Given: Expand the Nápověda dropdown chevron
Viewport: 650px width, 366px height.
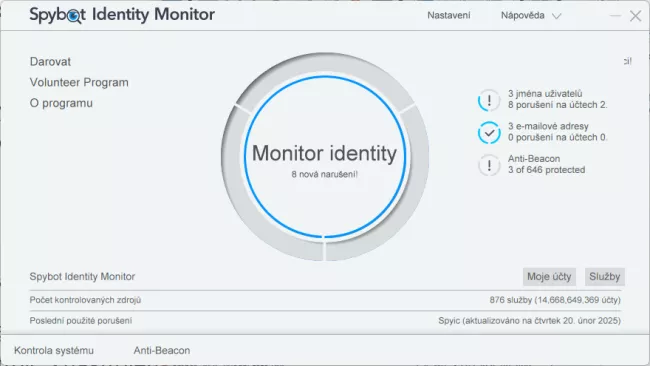Looking at the screenshot, I should [557, 16].
